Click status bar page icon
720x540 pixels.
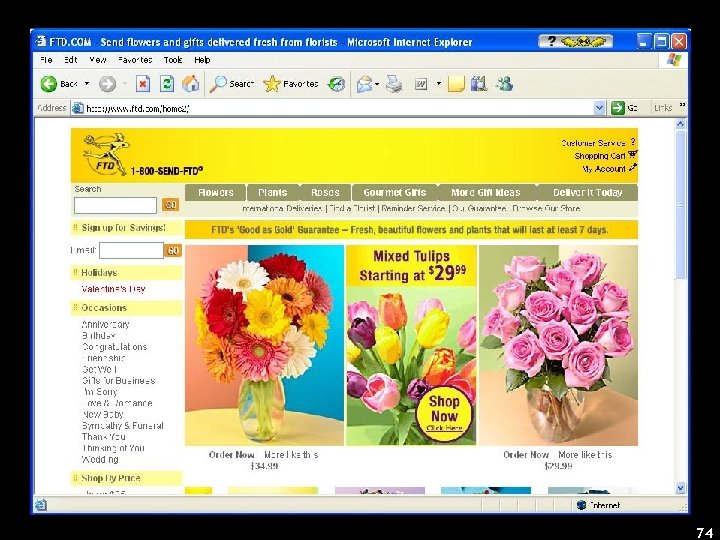(40, 505)
